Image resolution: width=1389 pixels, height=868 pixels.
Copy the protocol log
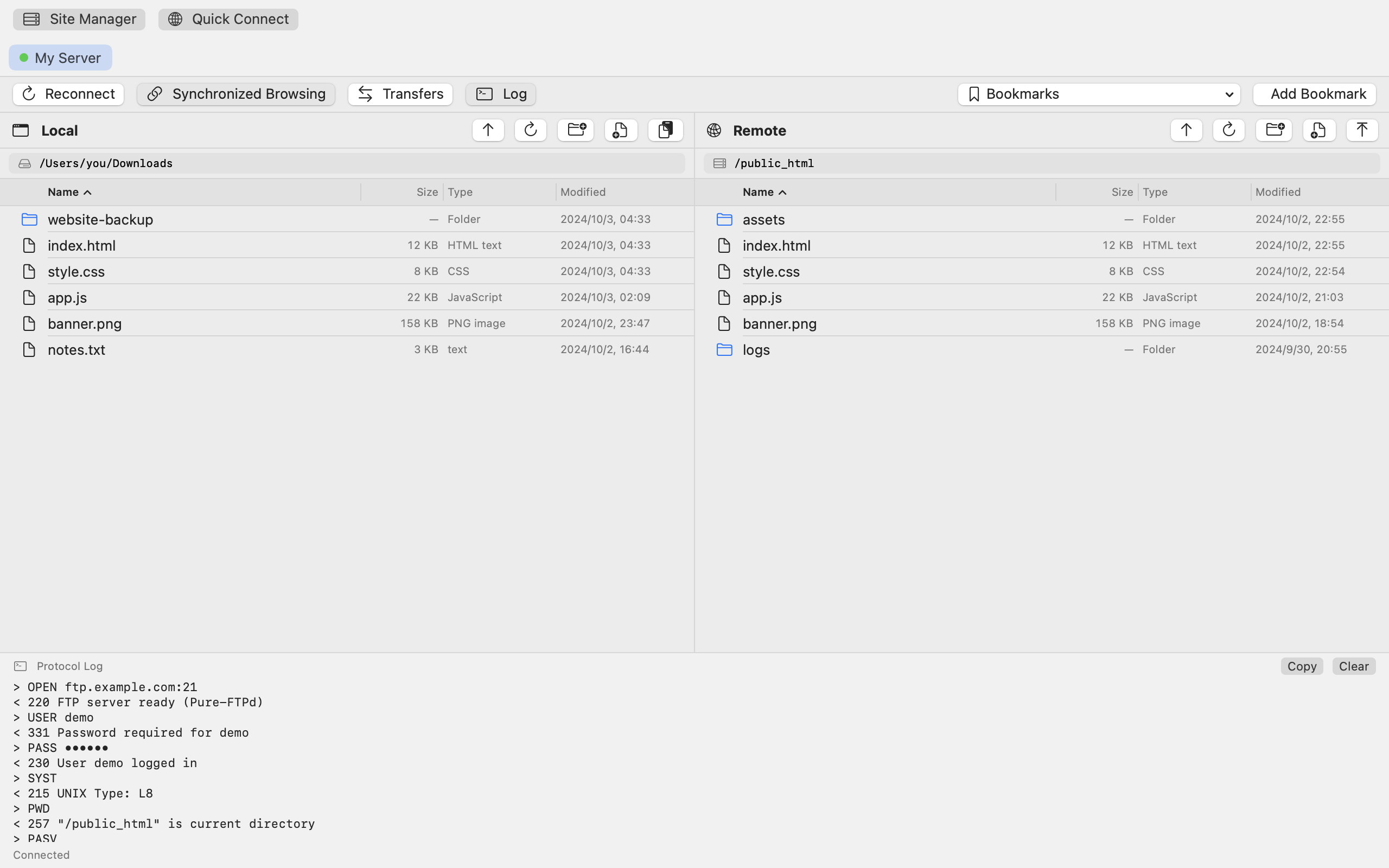[x=1302, y=666]
